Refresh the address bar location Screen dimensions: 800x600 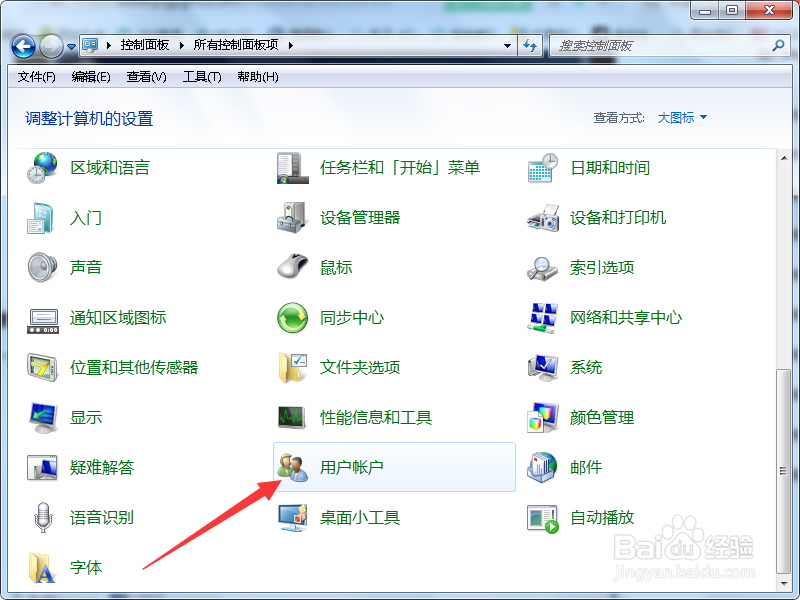pyautogui.click(x=530, y=45)
